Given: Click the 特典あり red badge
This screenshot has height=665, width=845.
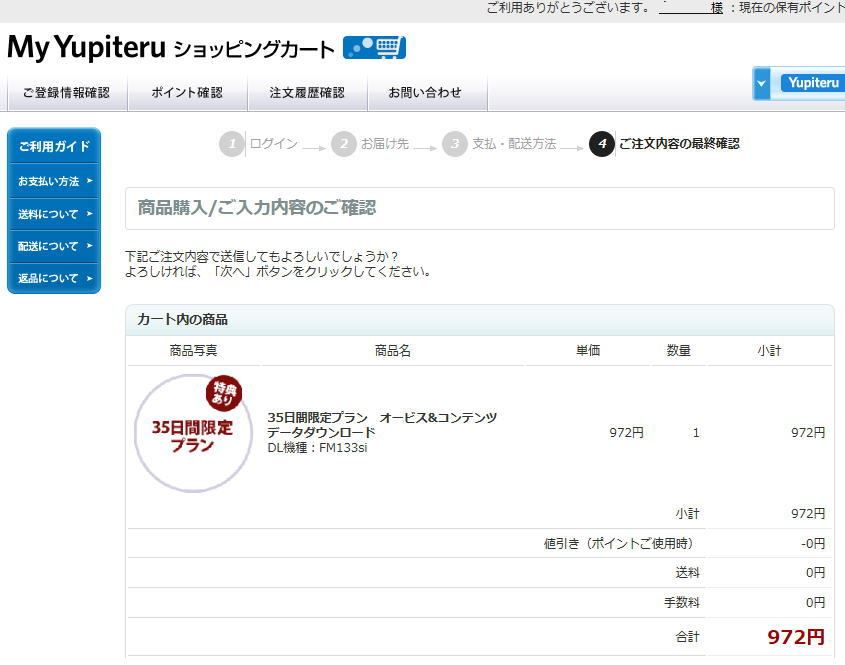Looking at the screenshot, I should point(224,393).
